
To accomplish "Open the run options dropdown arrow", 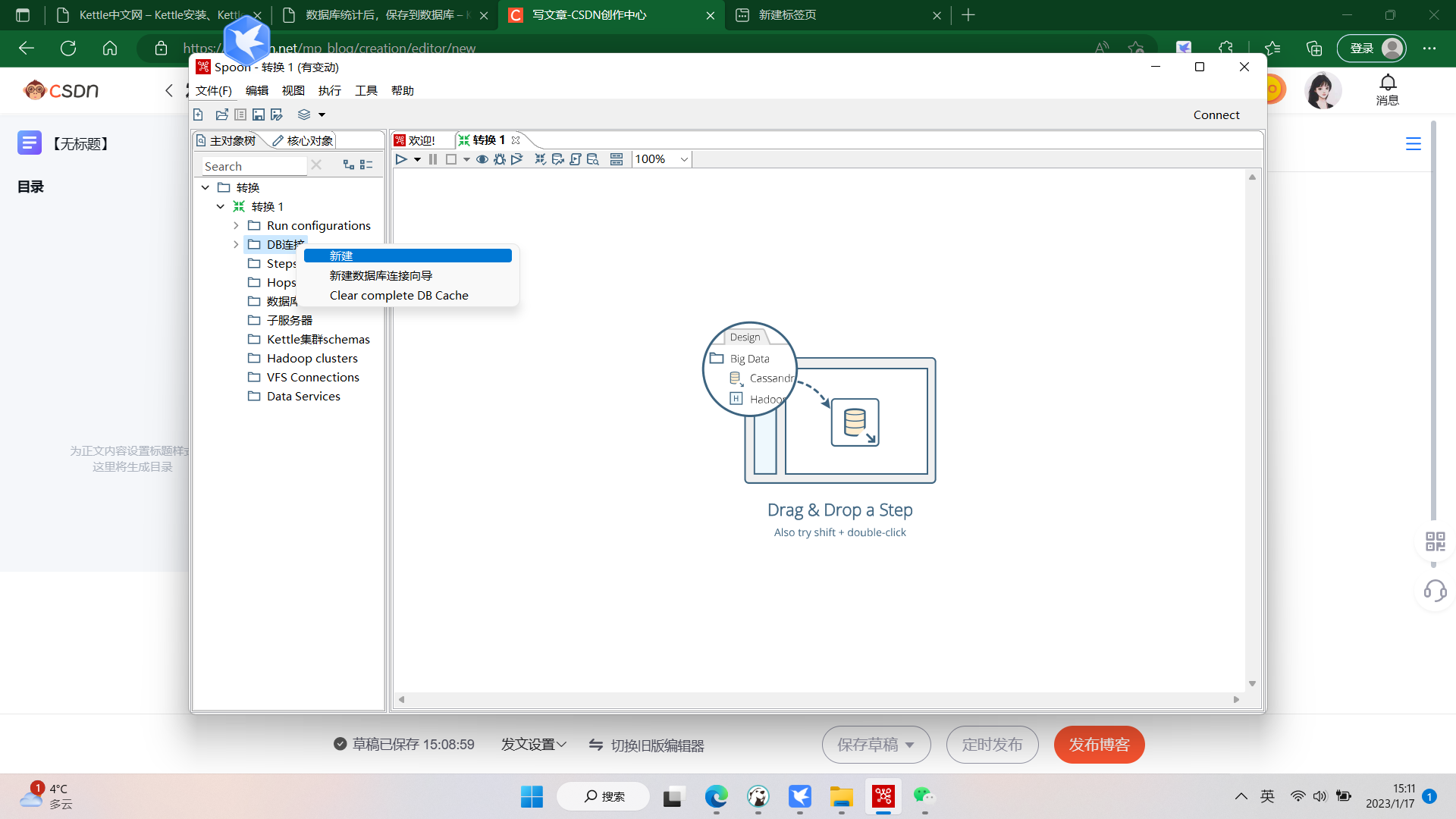I will [x=417, y=160].
